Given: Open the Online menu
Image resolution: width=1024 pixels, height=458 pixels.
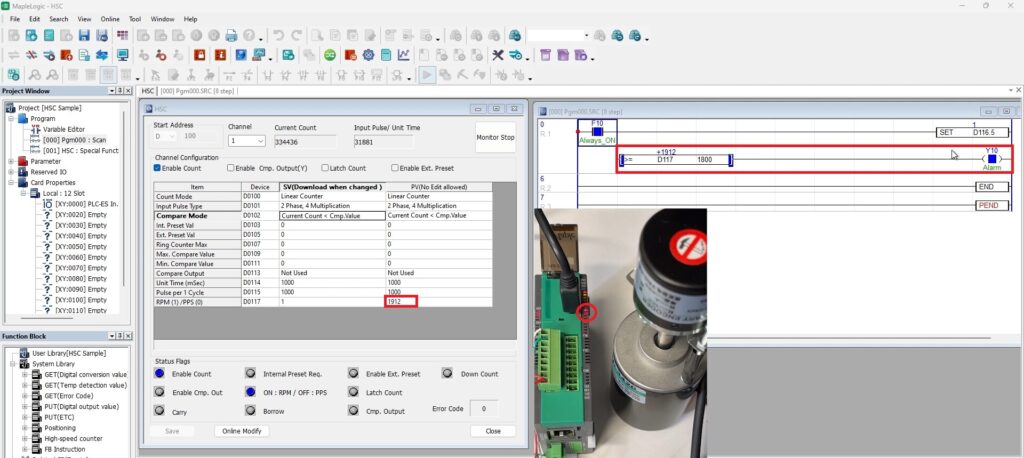Looking at the screenshot, I should [110, 19].
